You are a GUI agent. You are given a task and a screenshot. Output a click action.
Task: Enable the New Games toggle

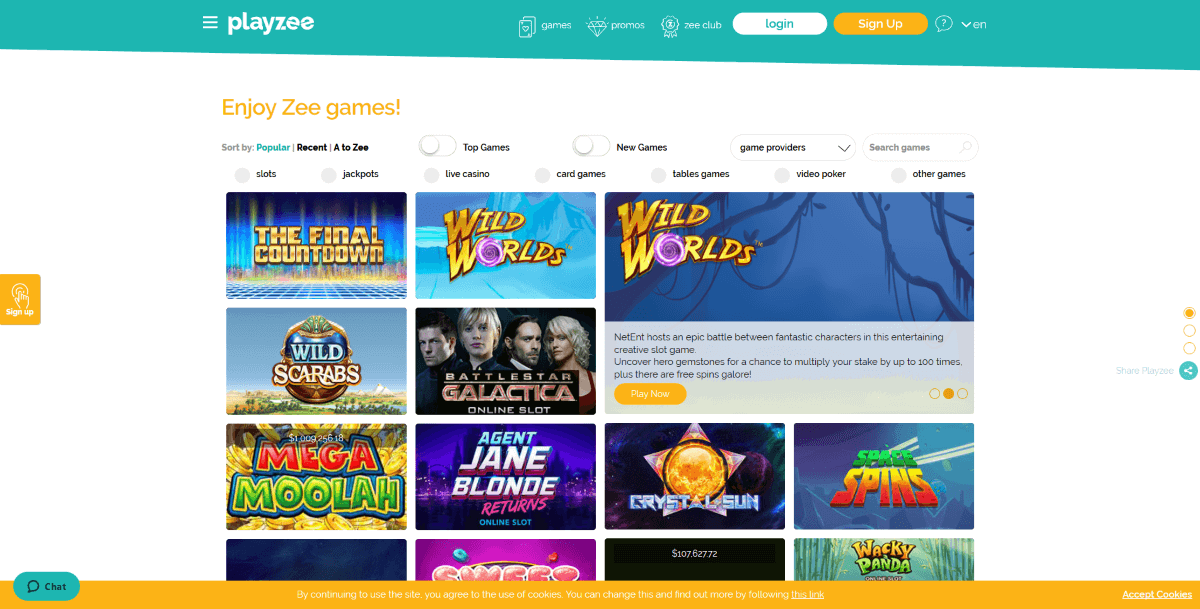click(591, 146)
